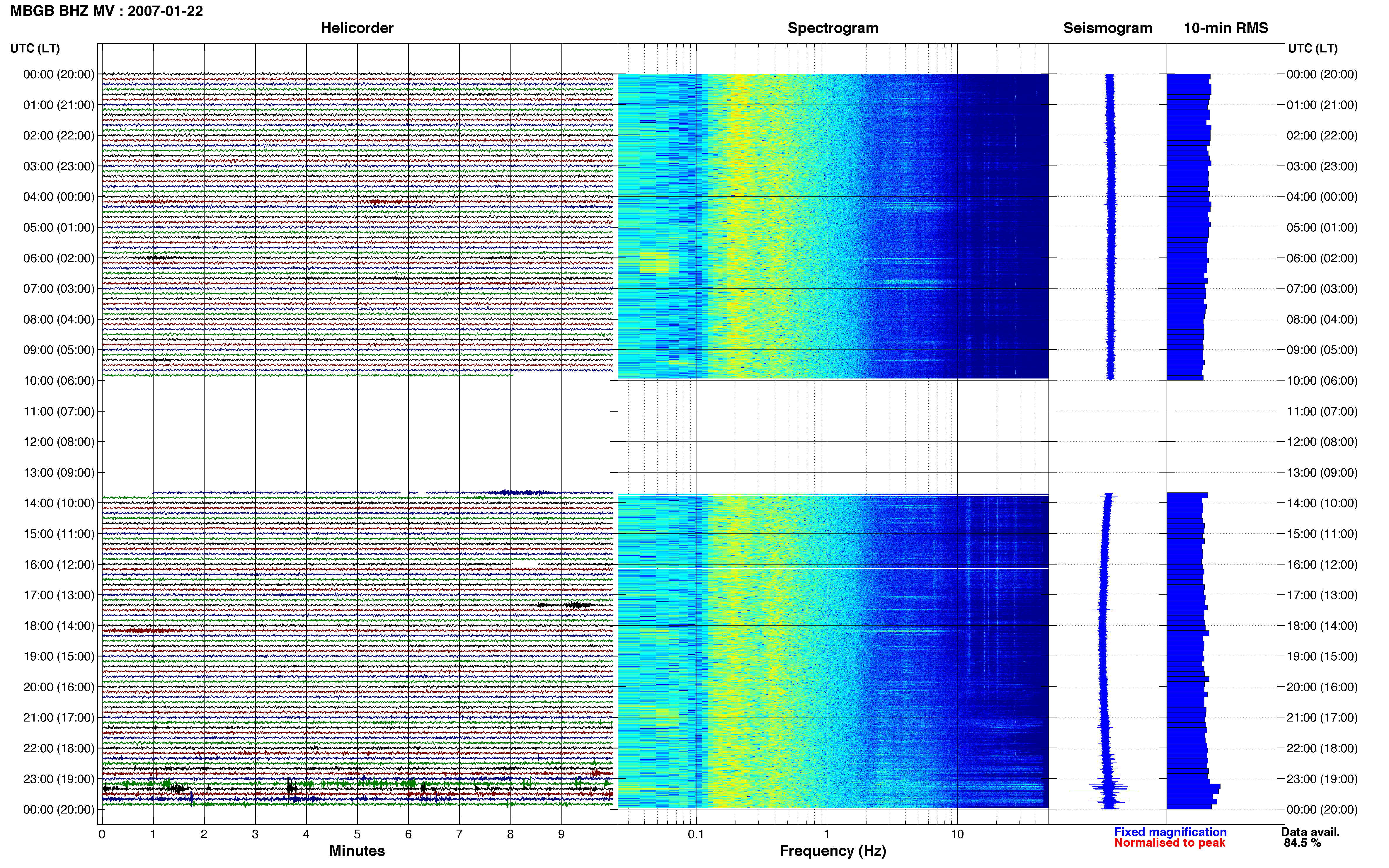1389x868 pixels.
Task: Click the minute tick label '5'
Action: [357, 834]
